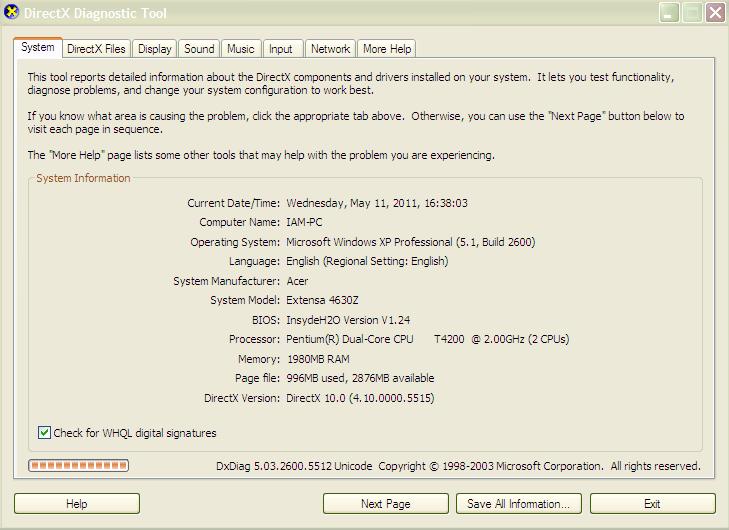Viewport: 729px width, 530px height.
Task: Click the processor value 'Pentium(R) Dual-Core CPU'
Action: (x=350, y=339)
